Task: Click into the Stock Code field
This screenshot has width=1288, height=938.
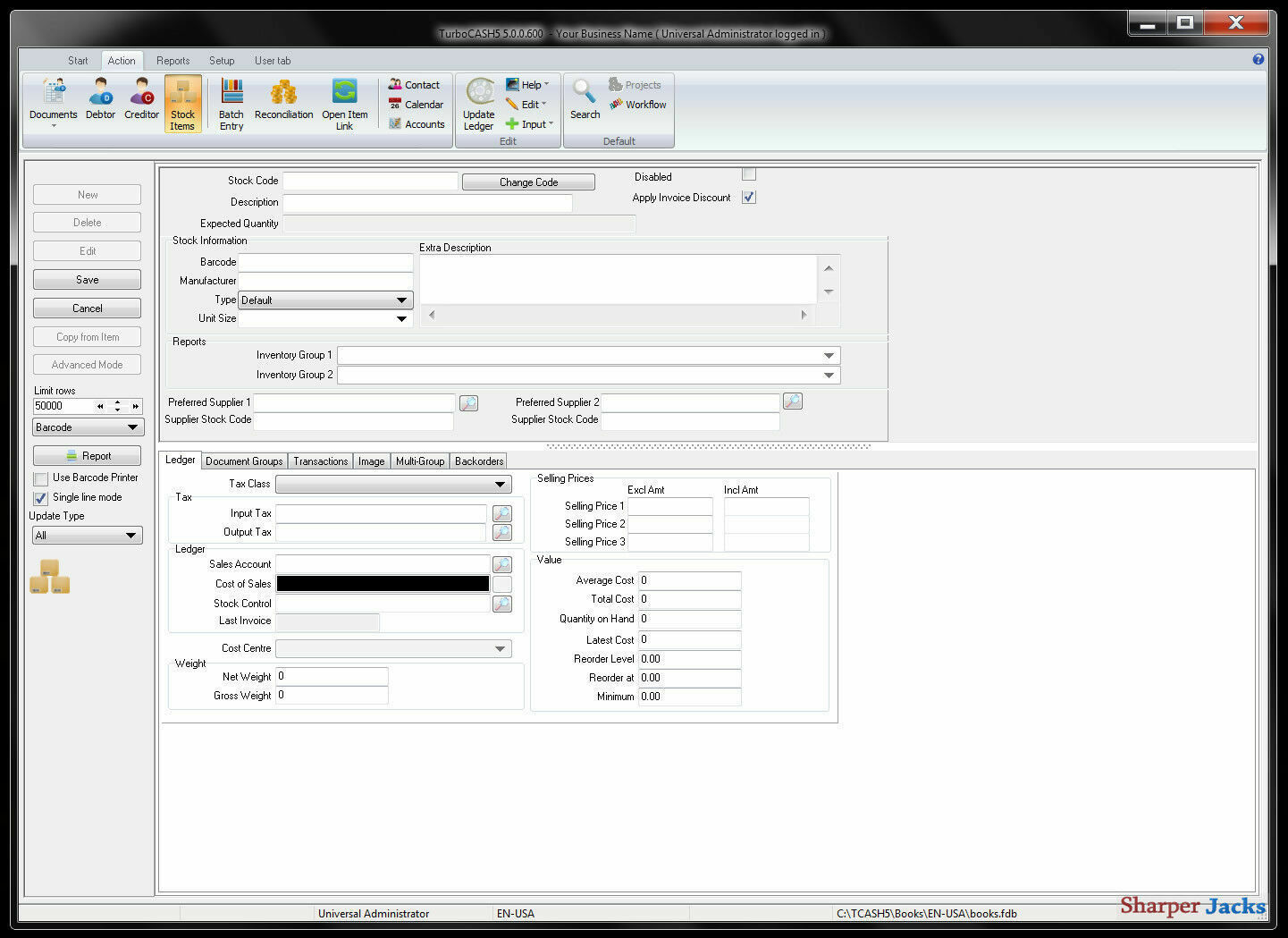Action: (370, 181)
